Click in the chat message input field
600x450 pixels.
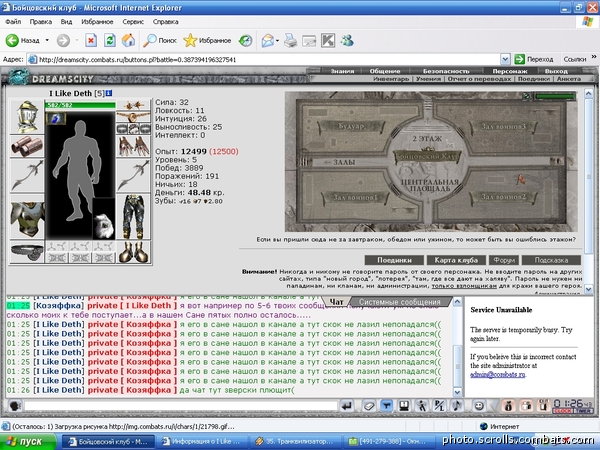tap(181, 406)
